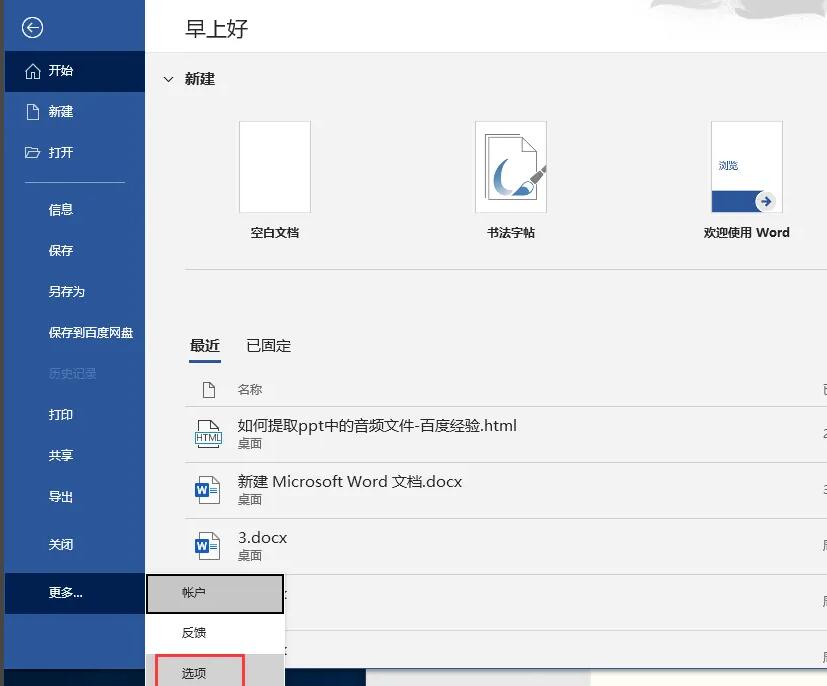Click the back arrow circle icon
The width and height of the screenshot is (827, 686).
tap(32, 27)
